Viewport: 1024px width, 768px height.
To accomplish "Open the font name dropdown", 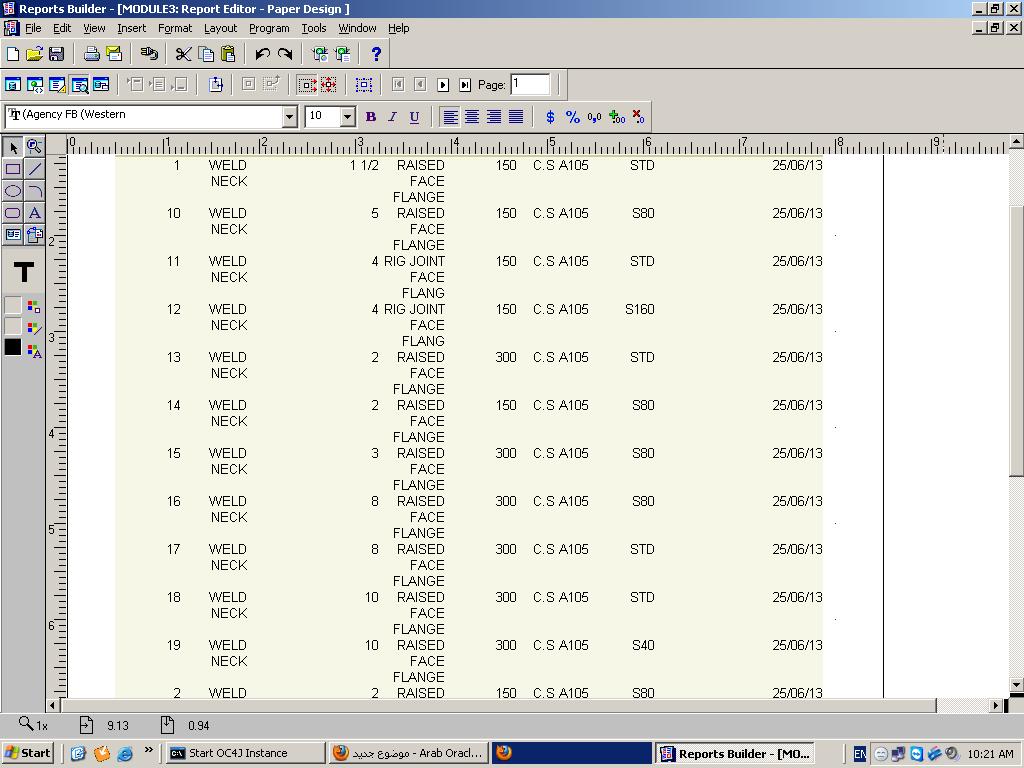I will tap(289, 117).
